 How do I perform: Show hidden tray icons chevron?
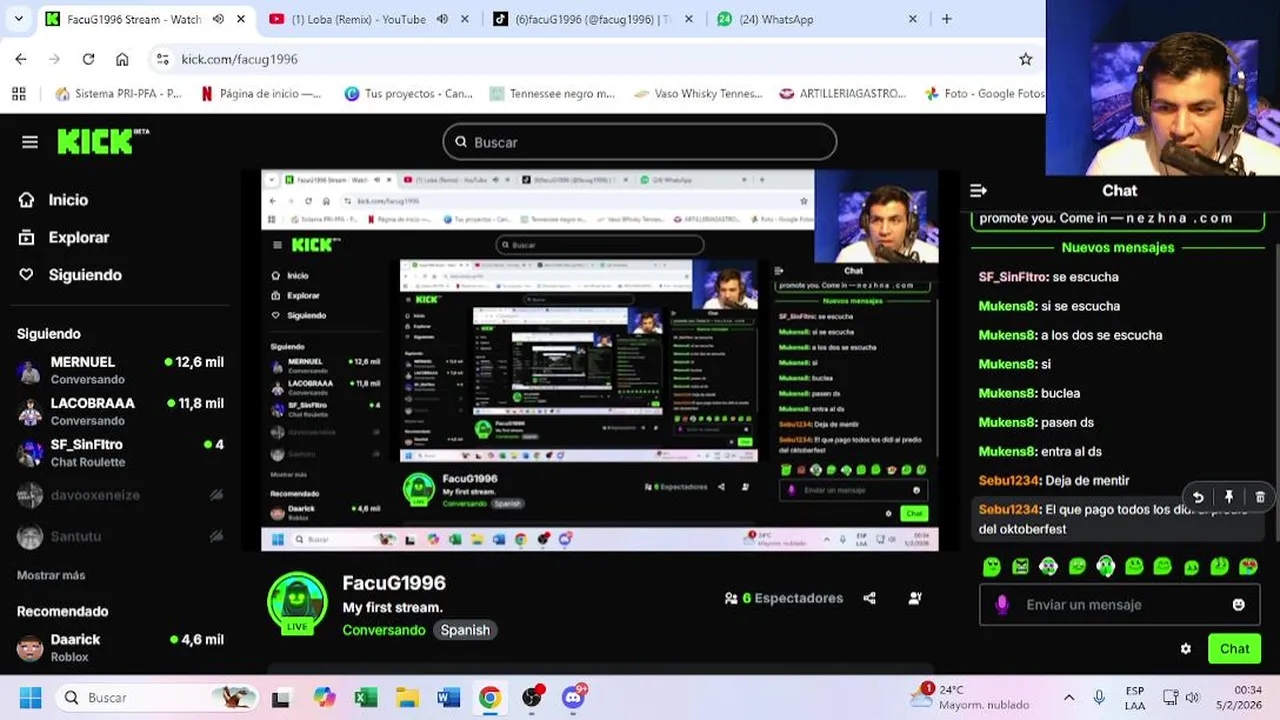click(x=1069, y=697)
